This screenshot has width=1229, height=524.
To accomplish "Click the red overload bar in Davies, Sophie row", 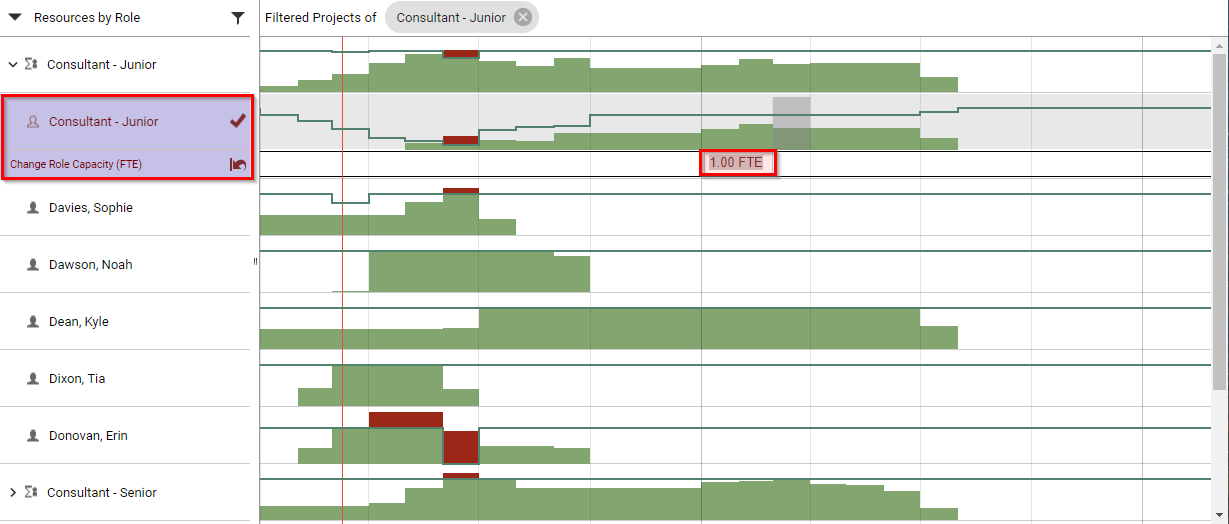I will click(461, 191).
